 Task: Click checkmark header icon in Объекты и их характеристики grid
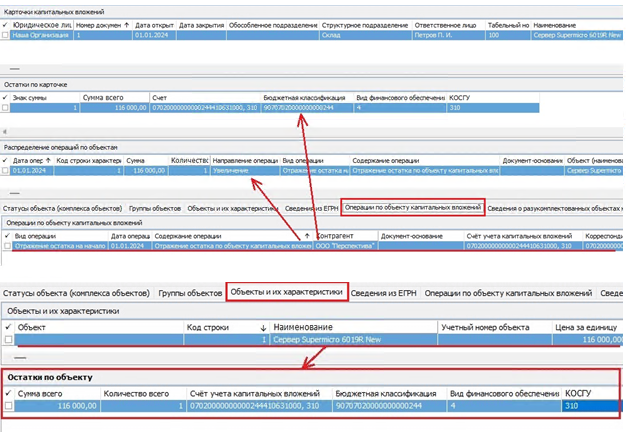click(x=8, y=326)
